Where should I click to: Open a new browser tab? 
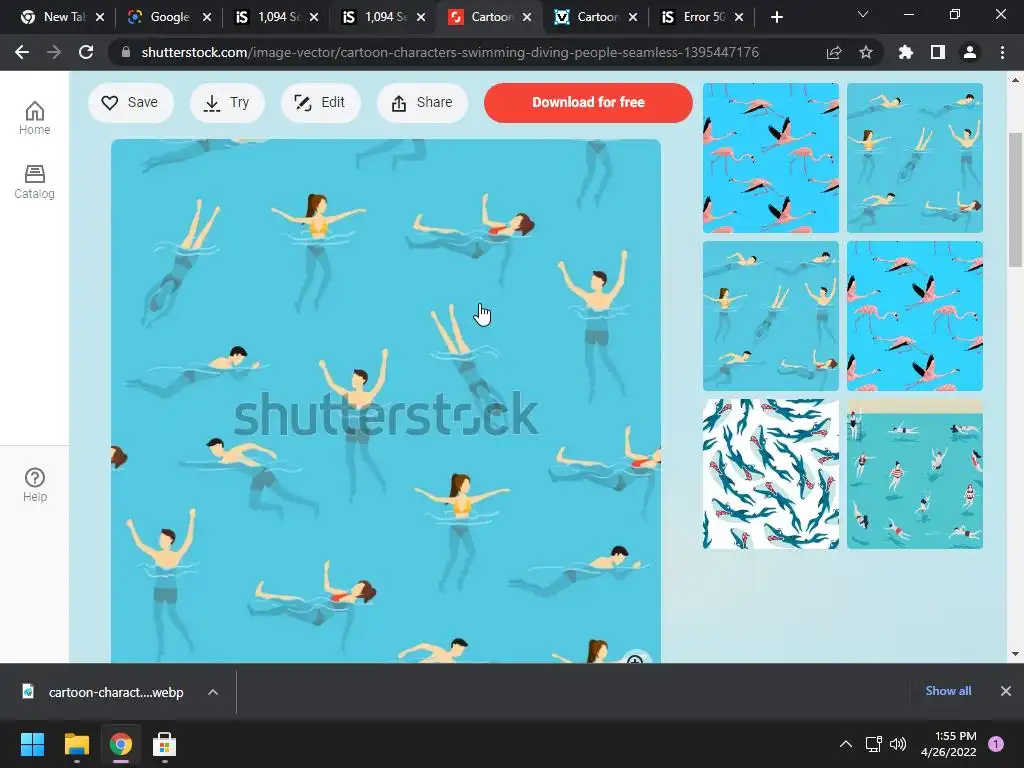tap(776, 18)
